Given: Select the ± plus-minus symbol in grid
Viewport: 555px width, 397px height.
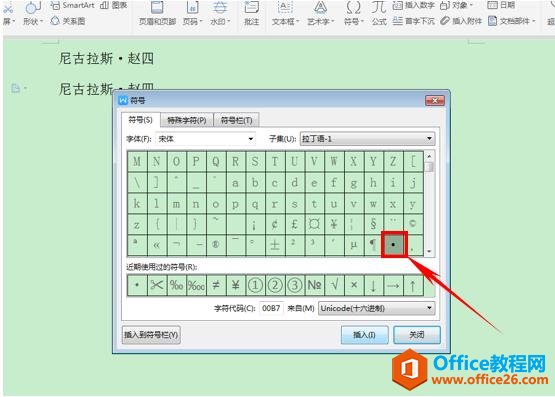Looking at the screenshot, I should point(275,244).
